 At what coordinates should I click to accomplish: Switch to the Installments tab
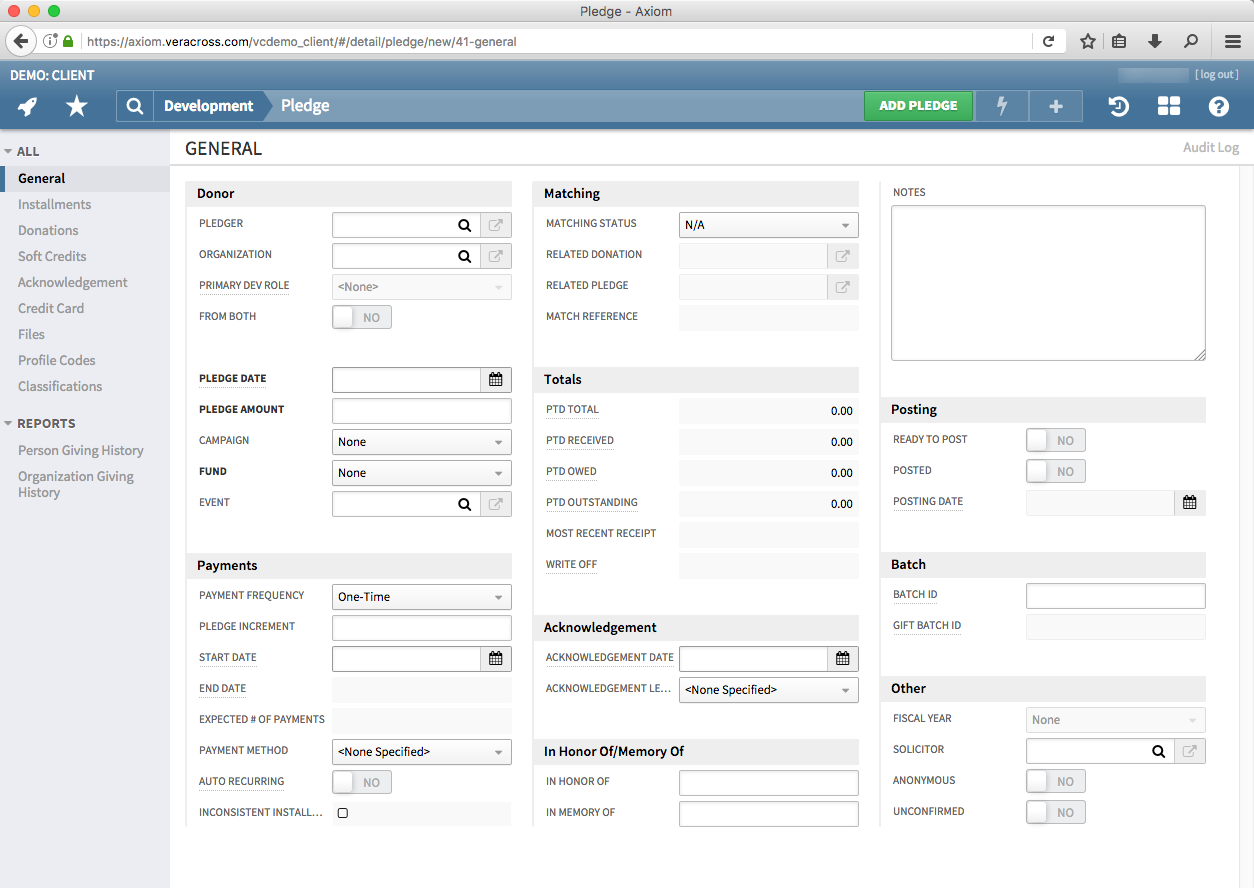pos(54,204)
